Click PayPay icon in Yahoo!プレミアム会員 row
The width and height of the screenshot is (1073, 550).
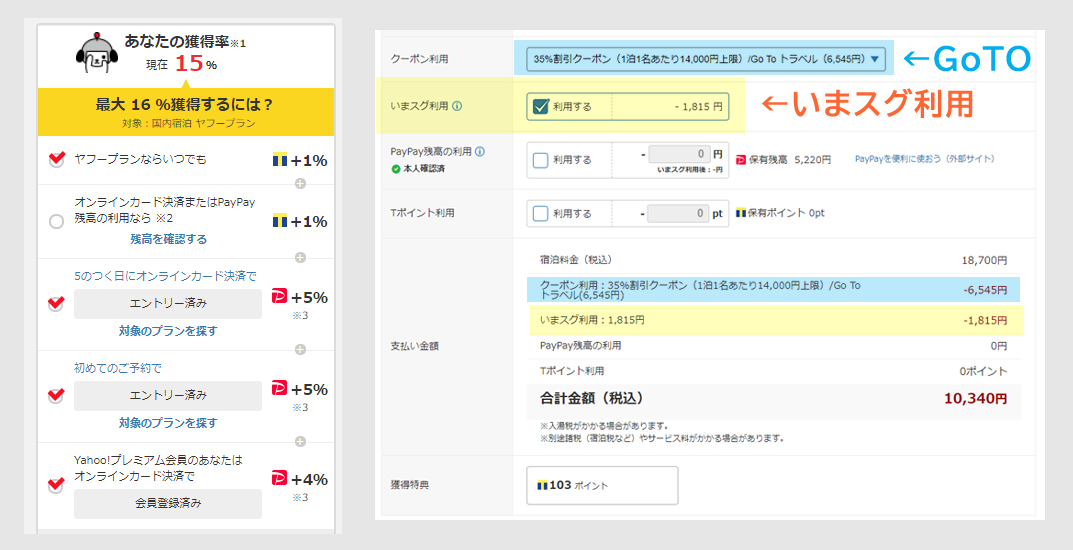279,478
